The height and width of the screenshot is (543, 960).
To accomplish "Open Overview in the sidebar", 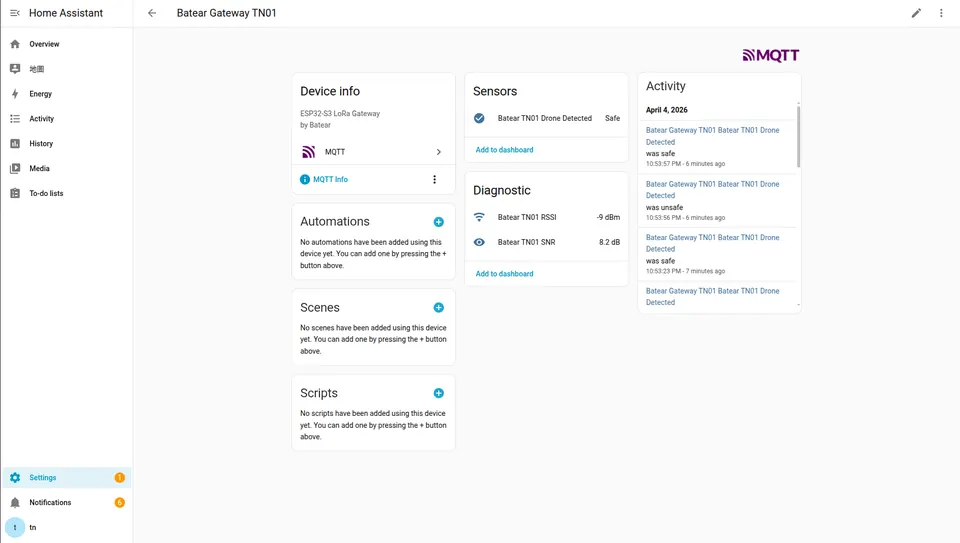I will [x=67, y=44].
